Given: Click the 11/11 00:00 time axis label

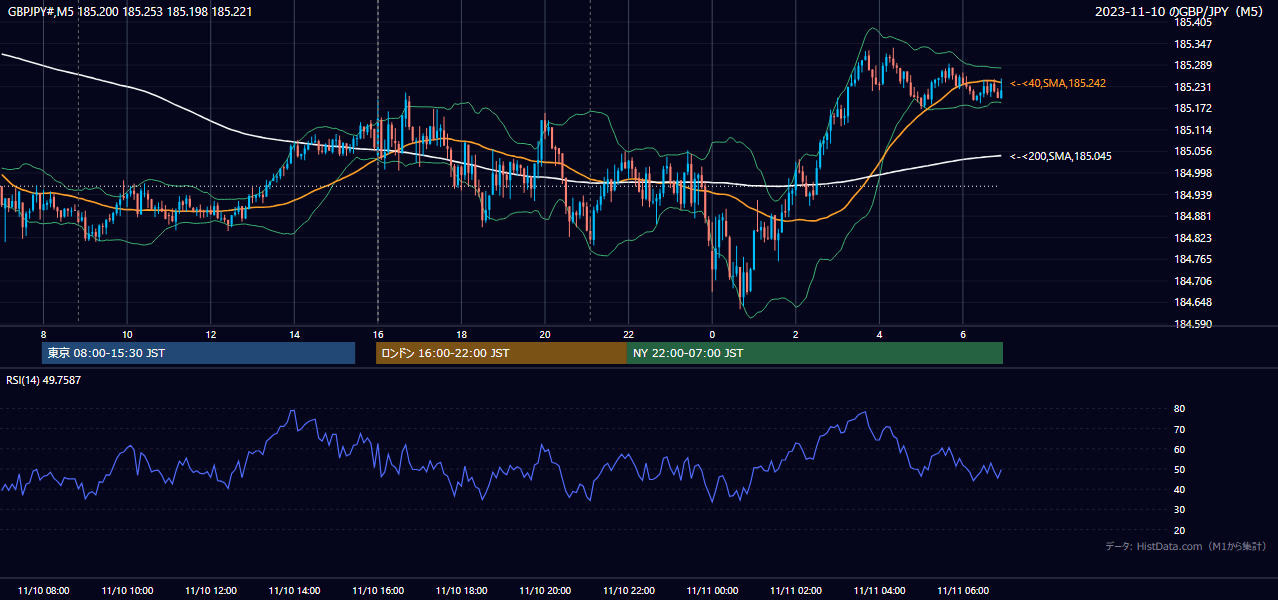Looking at the screenshot, I should [712, 591].
